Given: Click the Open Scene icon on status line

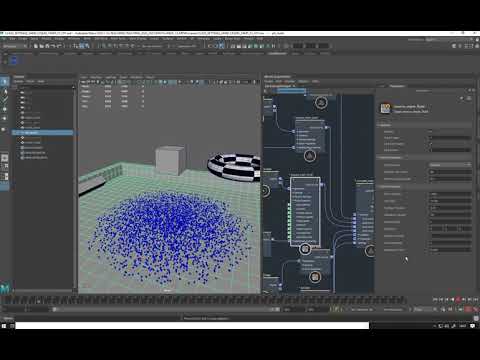Looking at the screenshot, I should pos(41,46).
